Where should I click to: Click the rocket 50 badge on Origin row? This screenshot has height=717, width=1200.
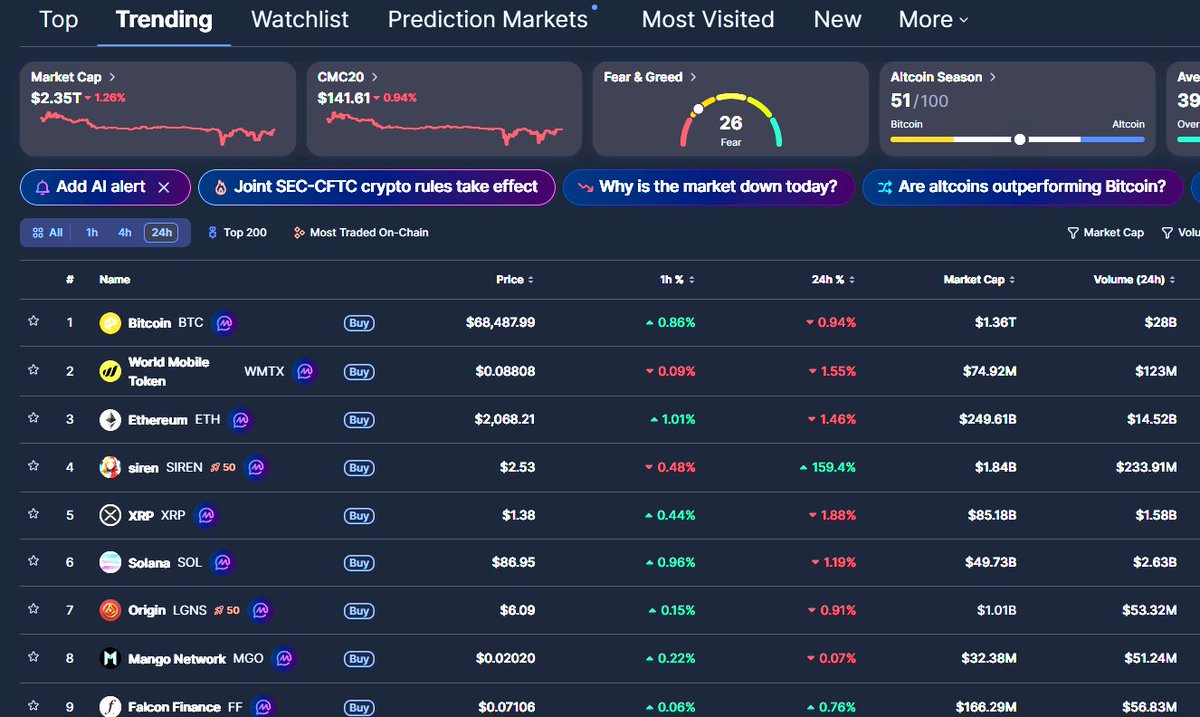pyautogui.click(x=227, y=610)
